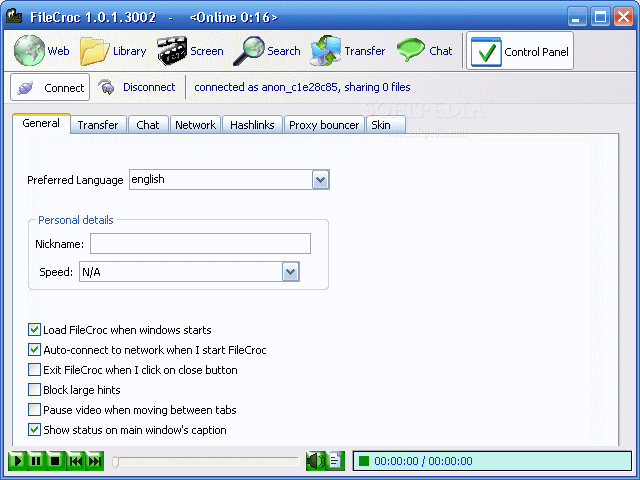Toggle Show status on main window's caption
The height and width of the screenshot is (480, 640).
[34, 429]
